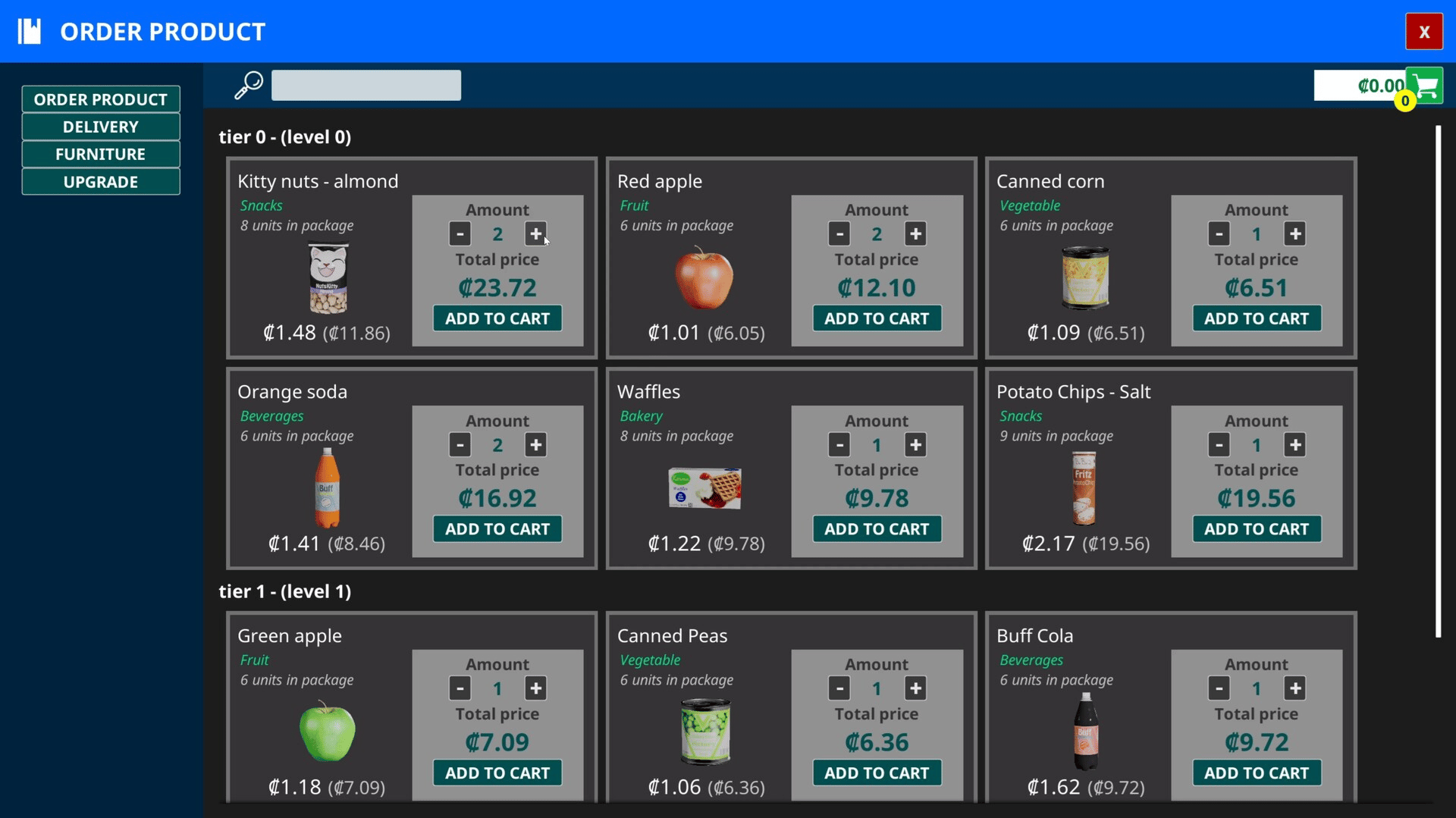Screen dimensions: 1456x818
Task: Increase Waffles amount with plus
Action: (x=915, y=445)
